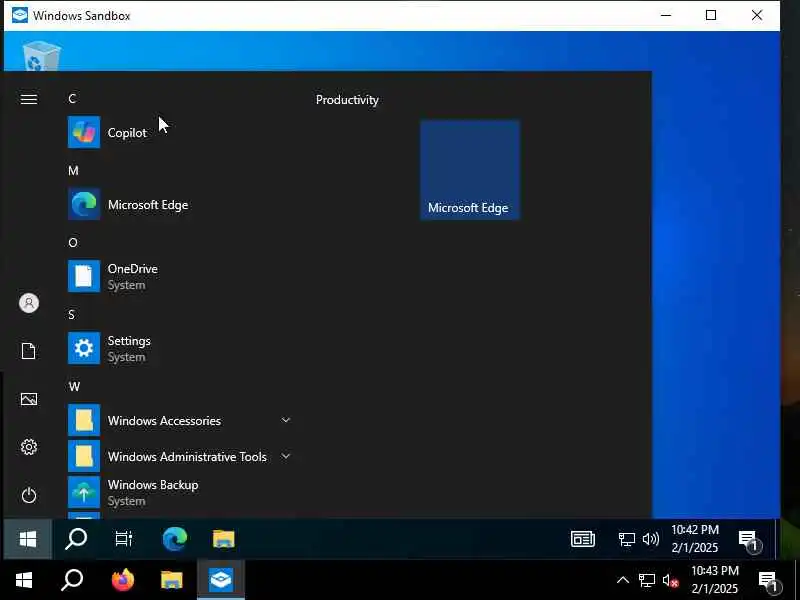Launch Firefox from the host taskbar

click(x=122, y=580)
